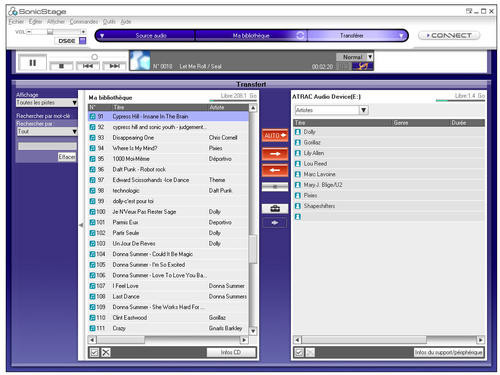This screenshot has height=375, width=500.
Task: Open the Fichier menu
Action: click(x=16, y=22)
